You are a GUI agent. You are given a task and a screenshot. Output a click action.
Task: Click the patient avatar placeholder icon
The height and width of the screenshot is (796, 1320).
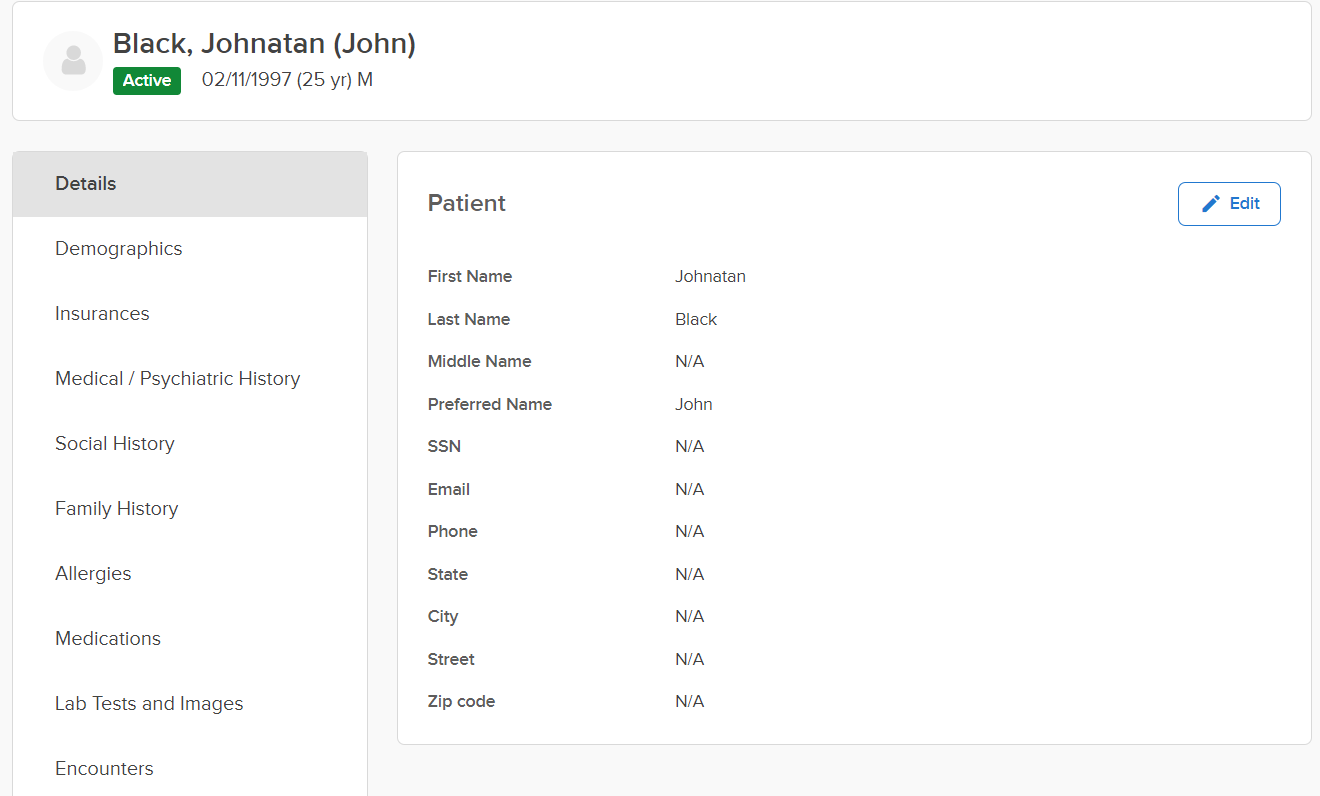(x=73, y=61)
